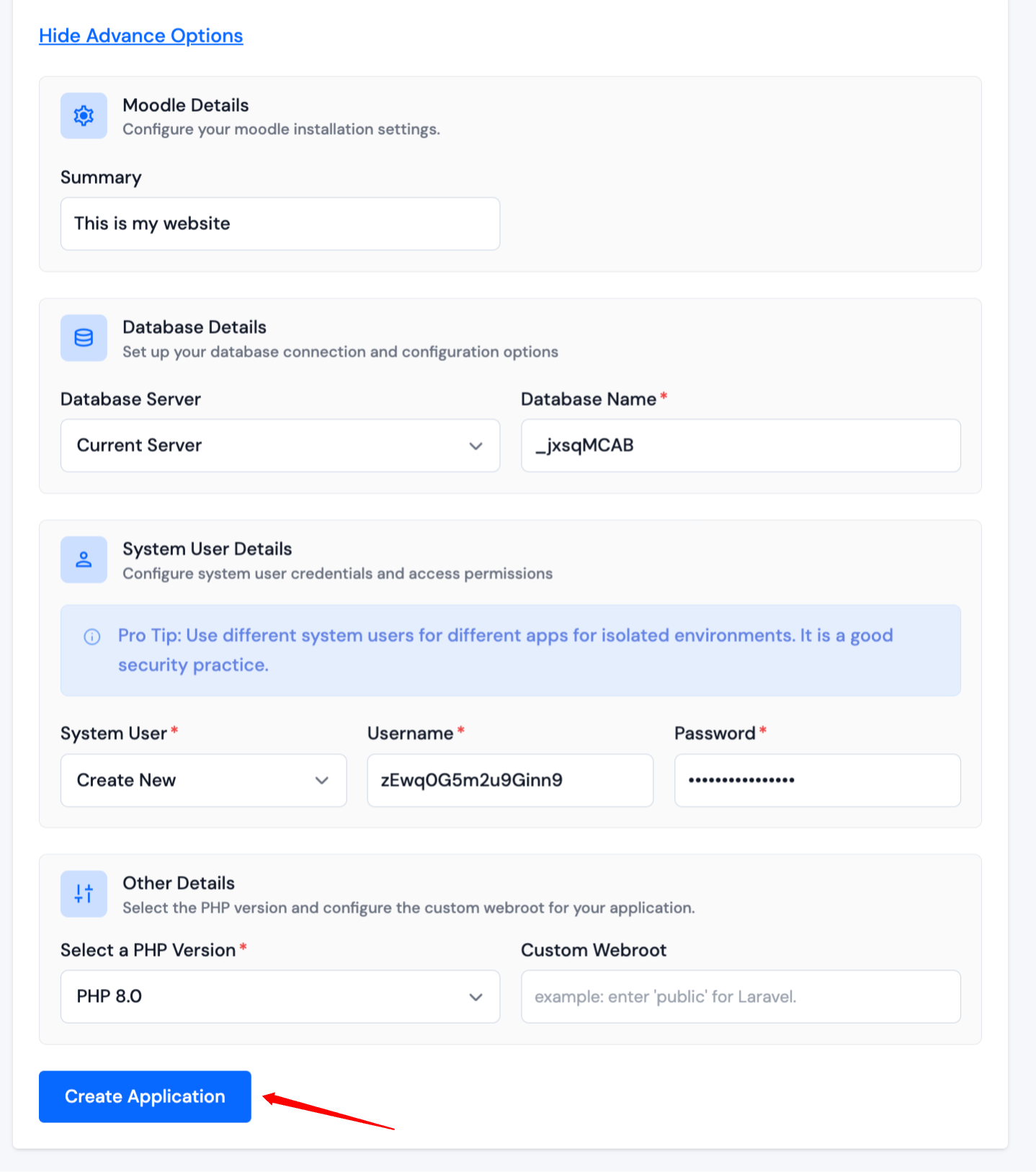Change the Current Server selection
The width and height of the screenshot is (1036, 1172).
(x=280, y=445)
